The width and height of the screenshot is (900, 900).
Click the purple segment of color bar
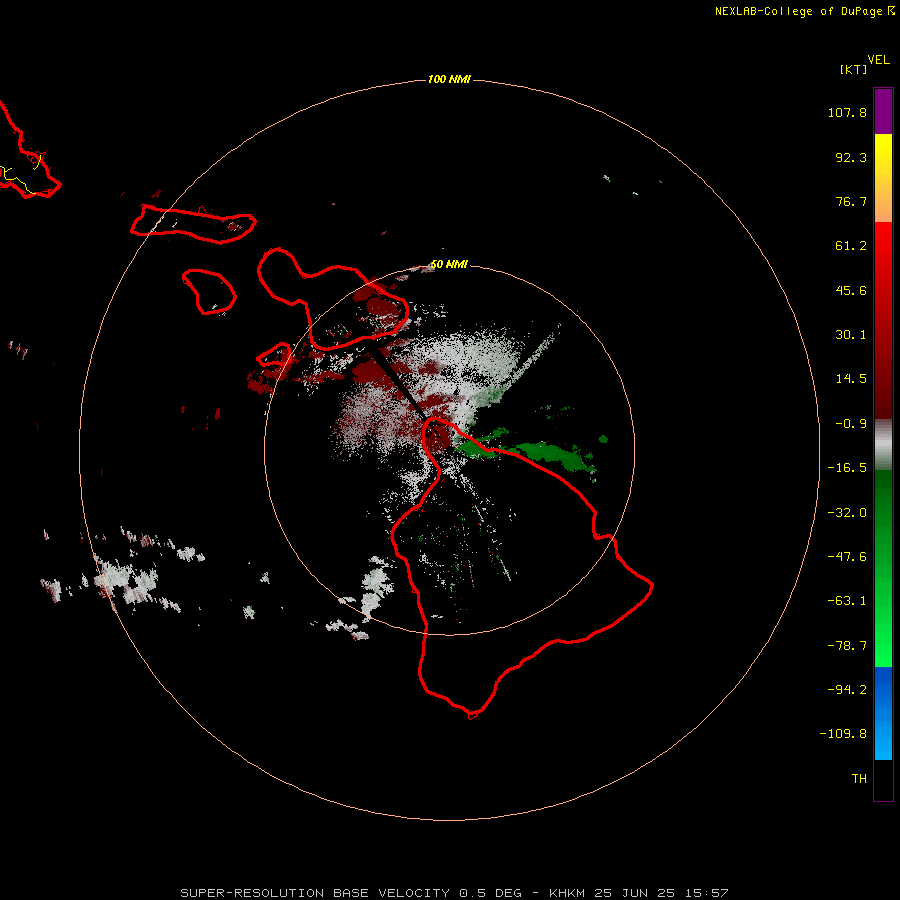[883, 111]
